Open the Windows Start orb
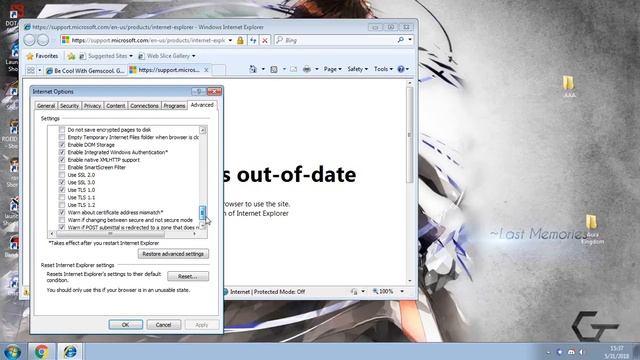The height and width of the screenshot is (360, 640). [x=13, y=351]
